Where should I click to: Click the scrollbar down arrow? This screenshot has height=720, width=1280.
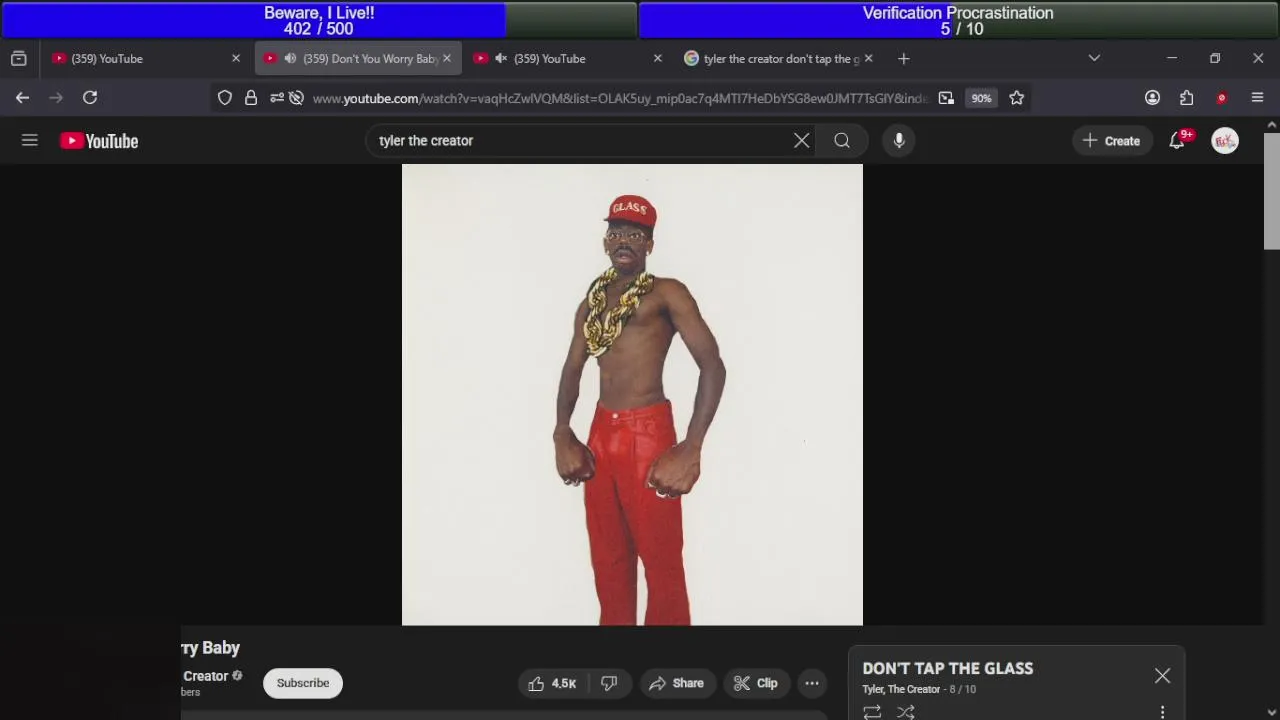[x=1272, y=712]
